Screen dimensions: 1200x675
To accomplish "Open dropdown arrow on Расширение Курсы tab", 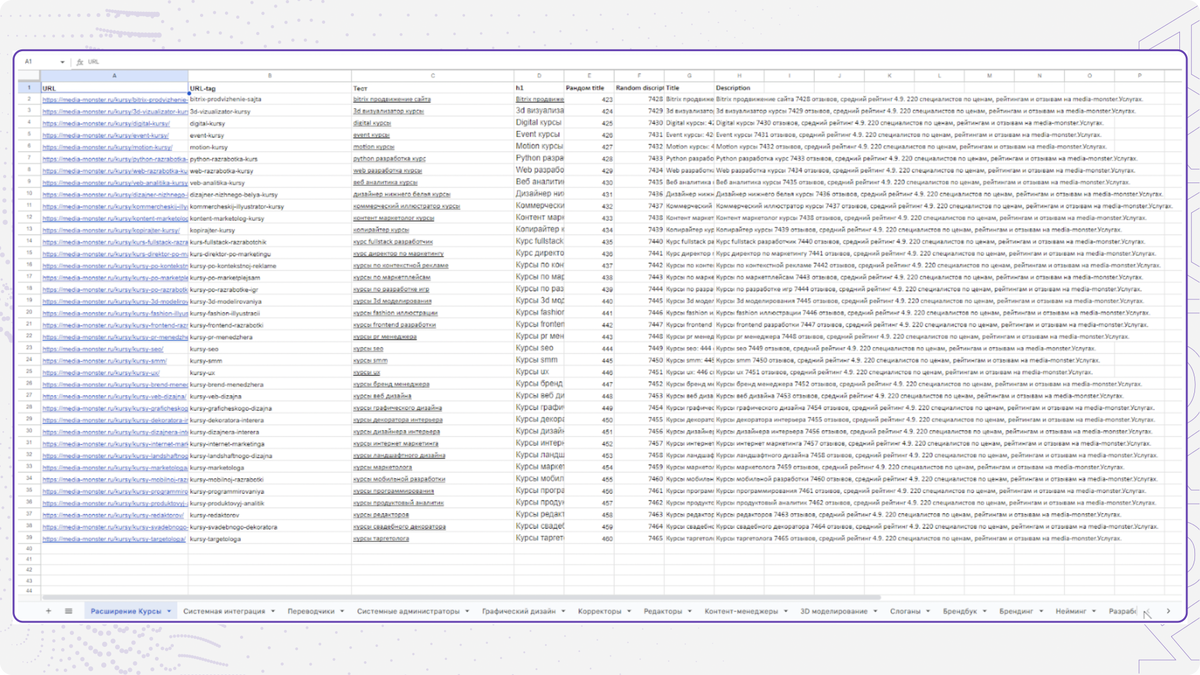I will click(x=169, y=611).
